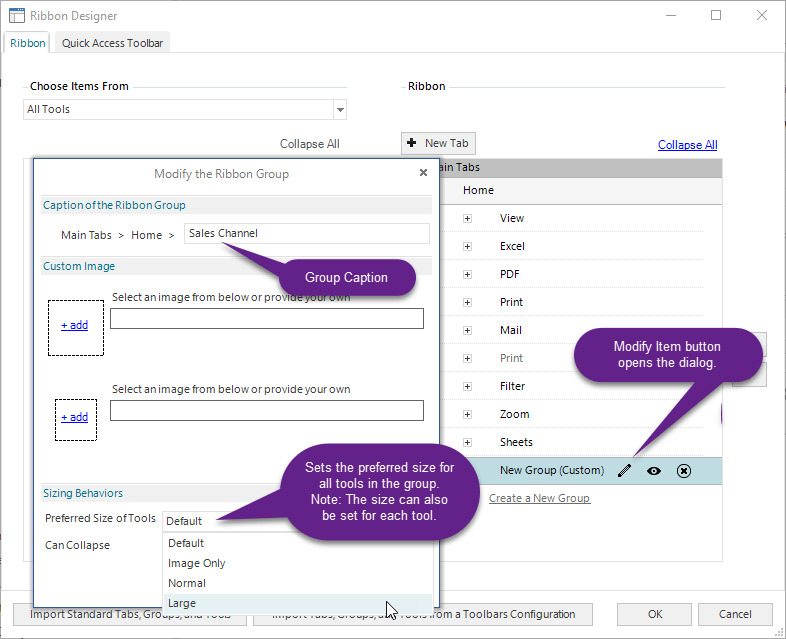Expand the Sheets group
786x639 pixels.
[467, 443]
